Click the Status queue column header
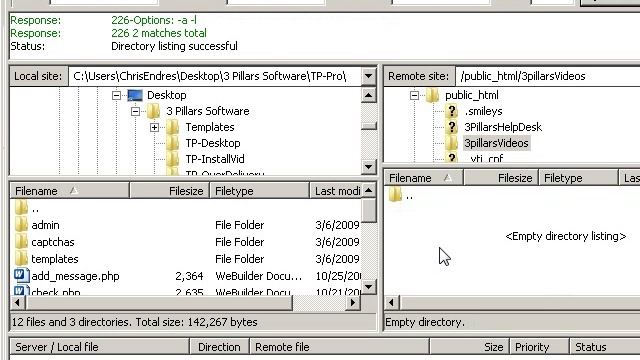The image size is (640, 360). click(604, 347)
